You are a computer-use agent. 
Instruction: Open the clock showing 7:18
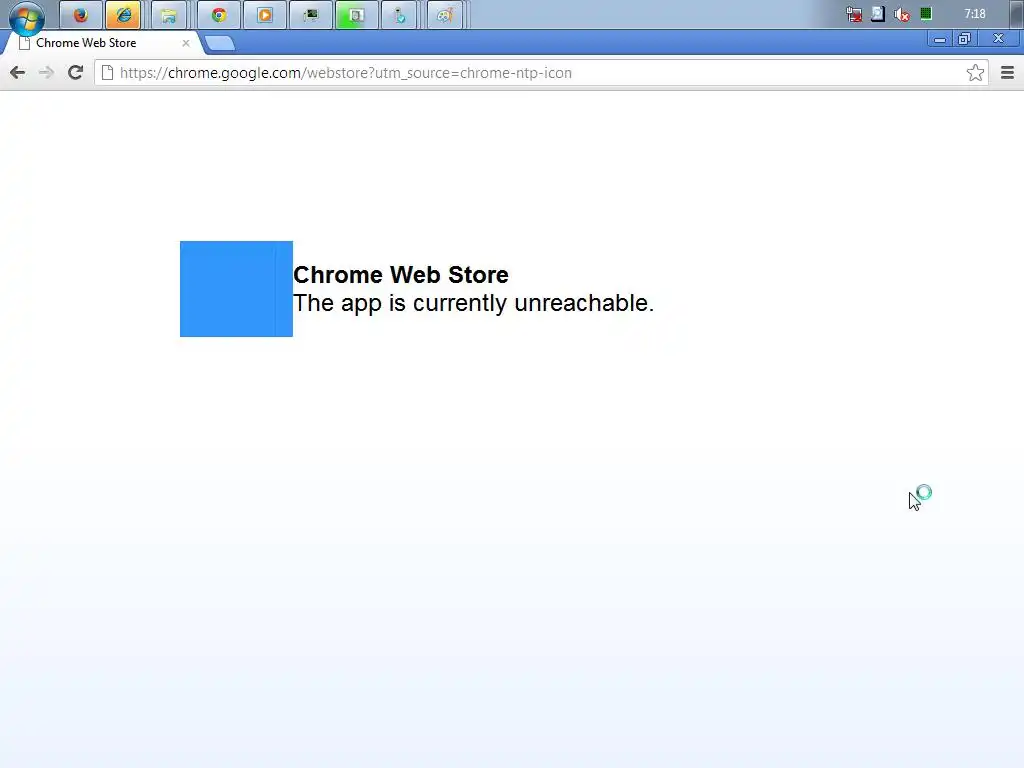(974, 14)
